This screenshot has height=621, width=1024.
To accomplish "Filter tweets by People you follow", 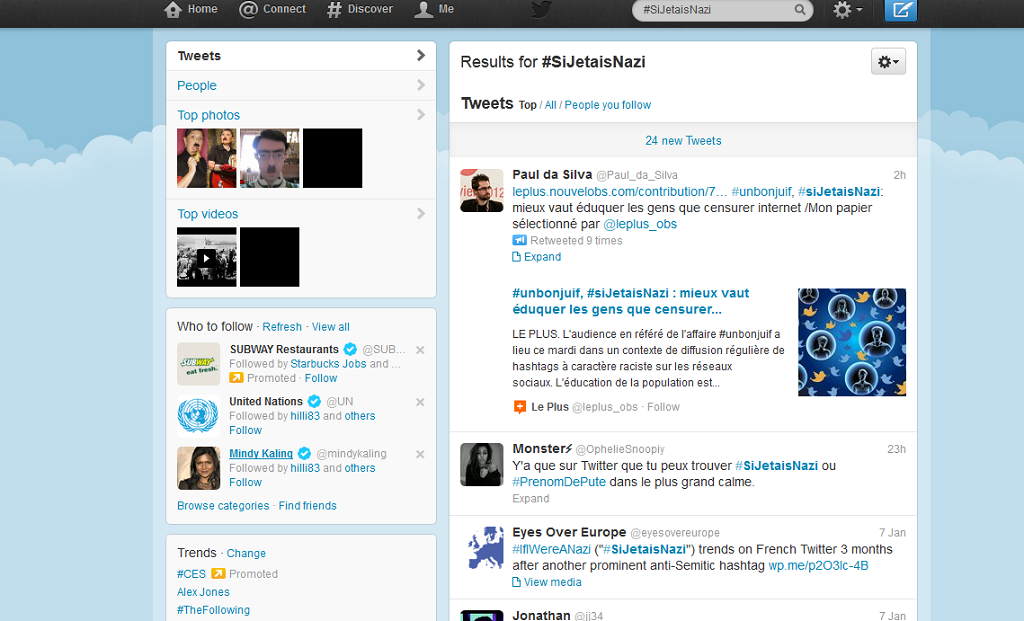I will tap(607, 105).
